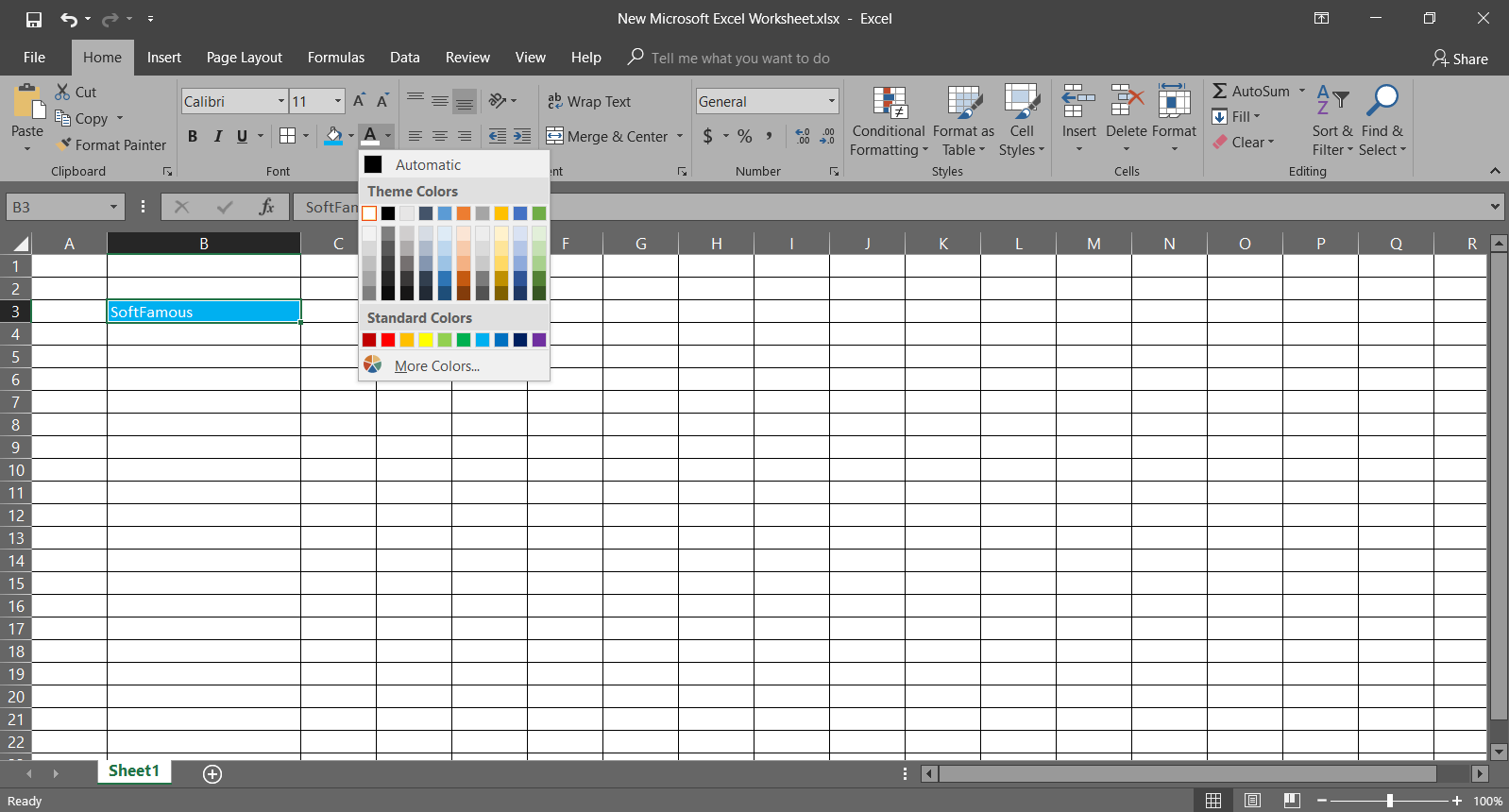Open the Calibri font name dropdown
Image resolution: width=1509 pixels, height=812 pixels.
click(x=280, y=101)
